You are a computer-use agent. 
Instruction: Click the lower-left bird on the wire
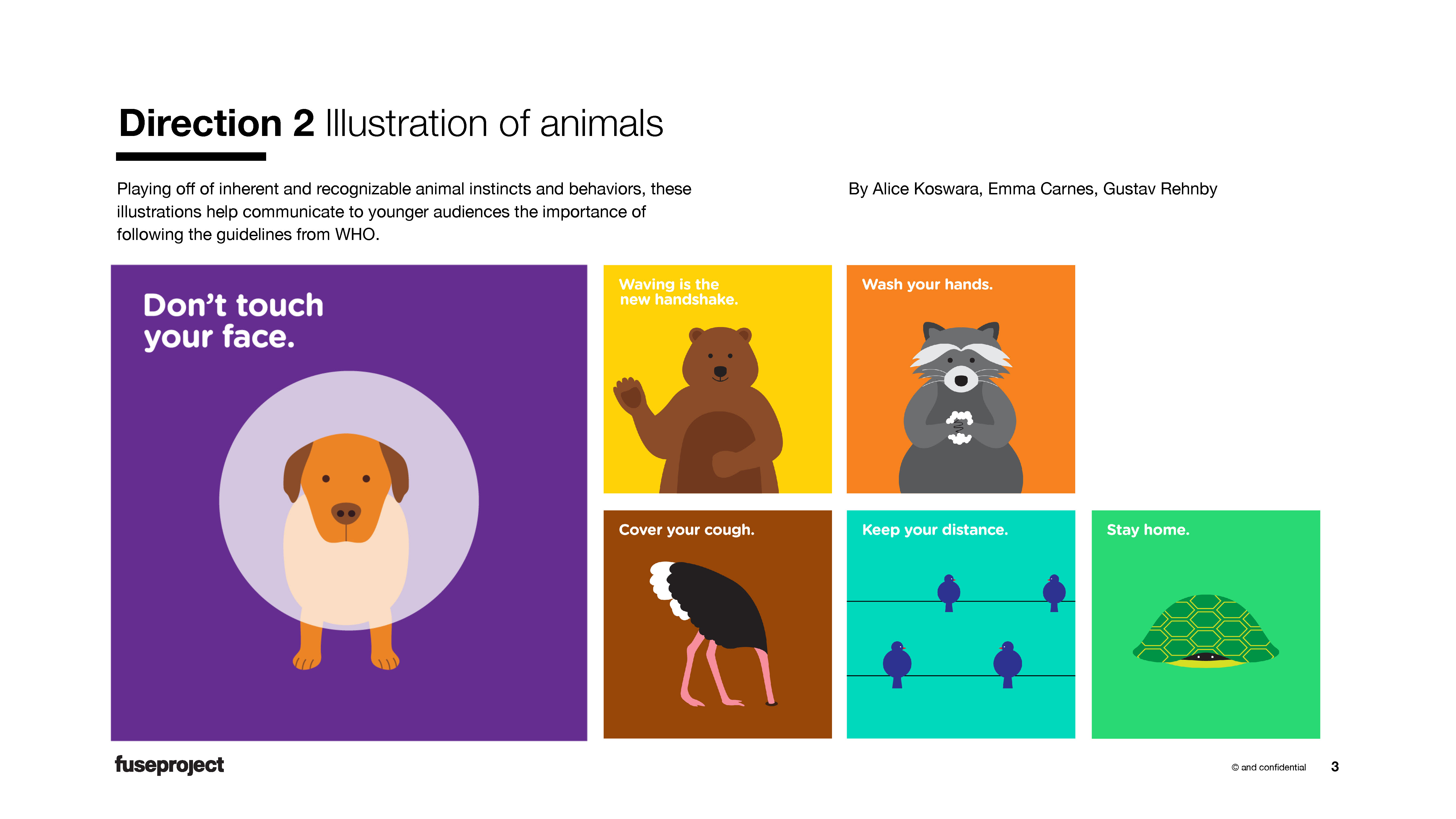[x=897, y=664]
